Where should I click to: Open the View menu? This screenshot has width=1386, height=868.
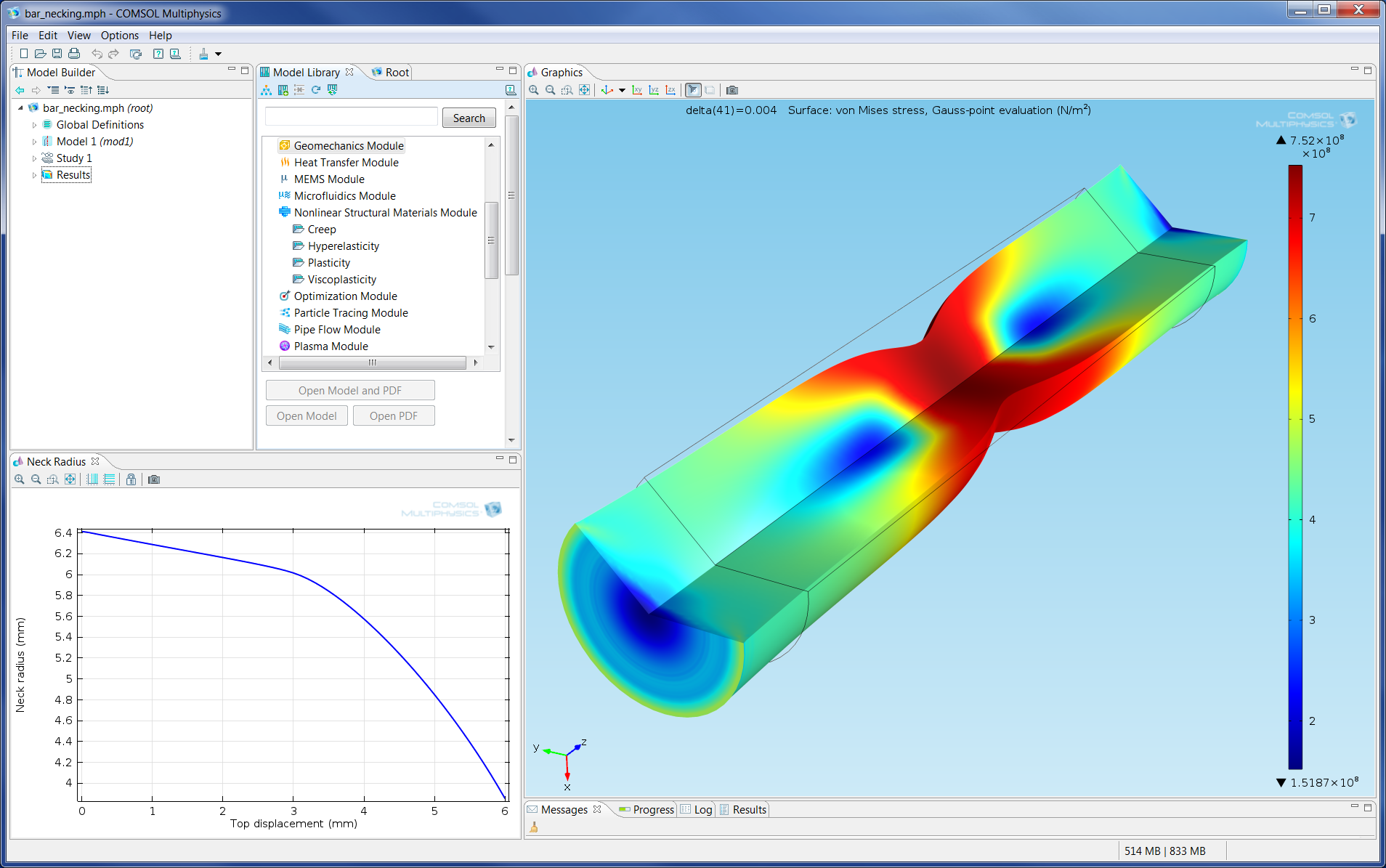point(79,35)
